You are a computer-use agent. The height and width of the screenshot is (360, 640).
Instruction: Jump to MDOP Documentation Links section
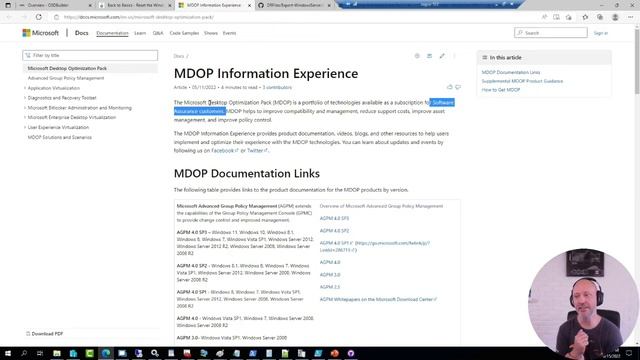[511, 72]
